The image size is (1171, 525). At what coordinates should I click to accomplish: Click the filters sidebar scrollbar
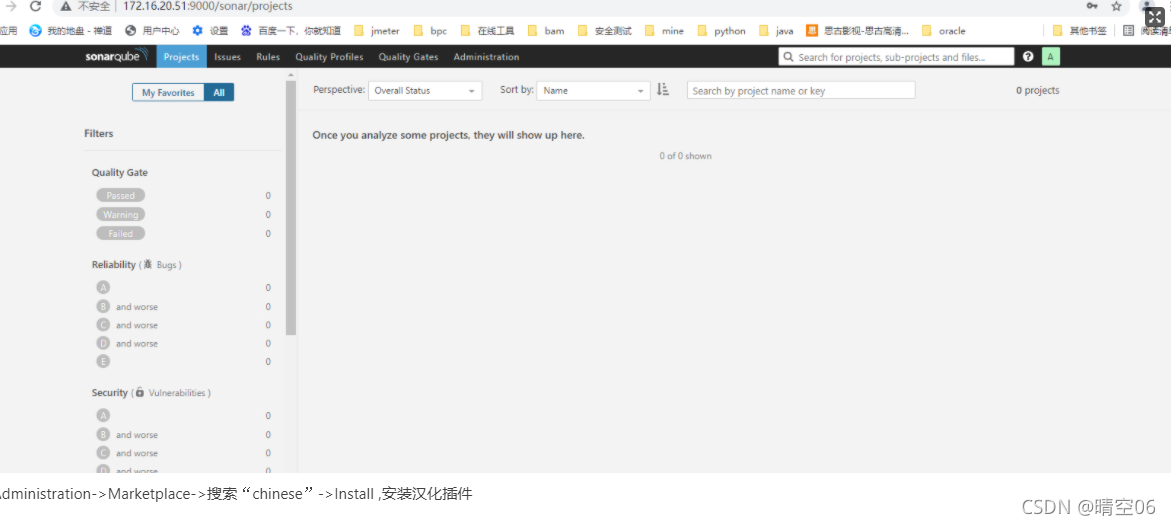click(291, 208)
